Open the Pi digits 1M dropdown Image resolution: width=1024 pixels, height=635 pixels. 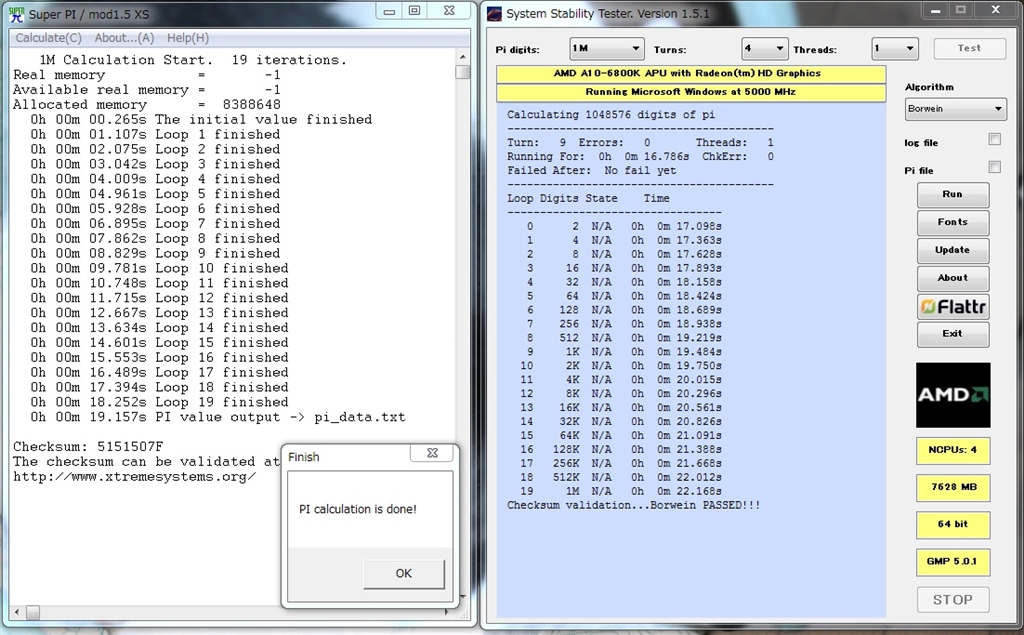coord(607,48)
